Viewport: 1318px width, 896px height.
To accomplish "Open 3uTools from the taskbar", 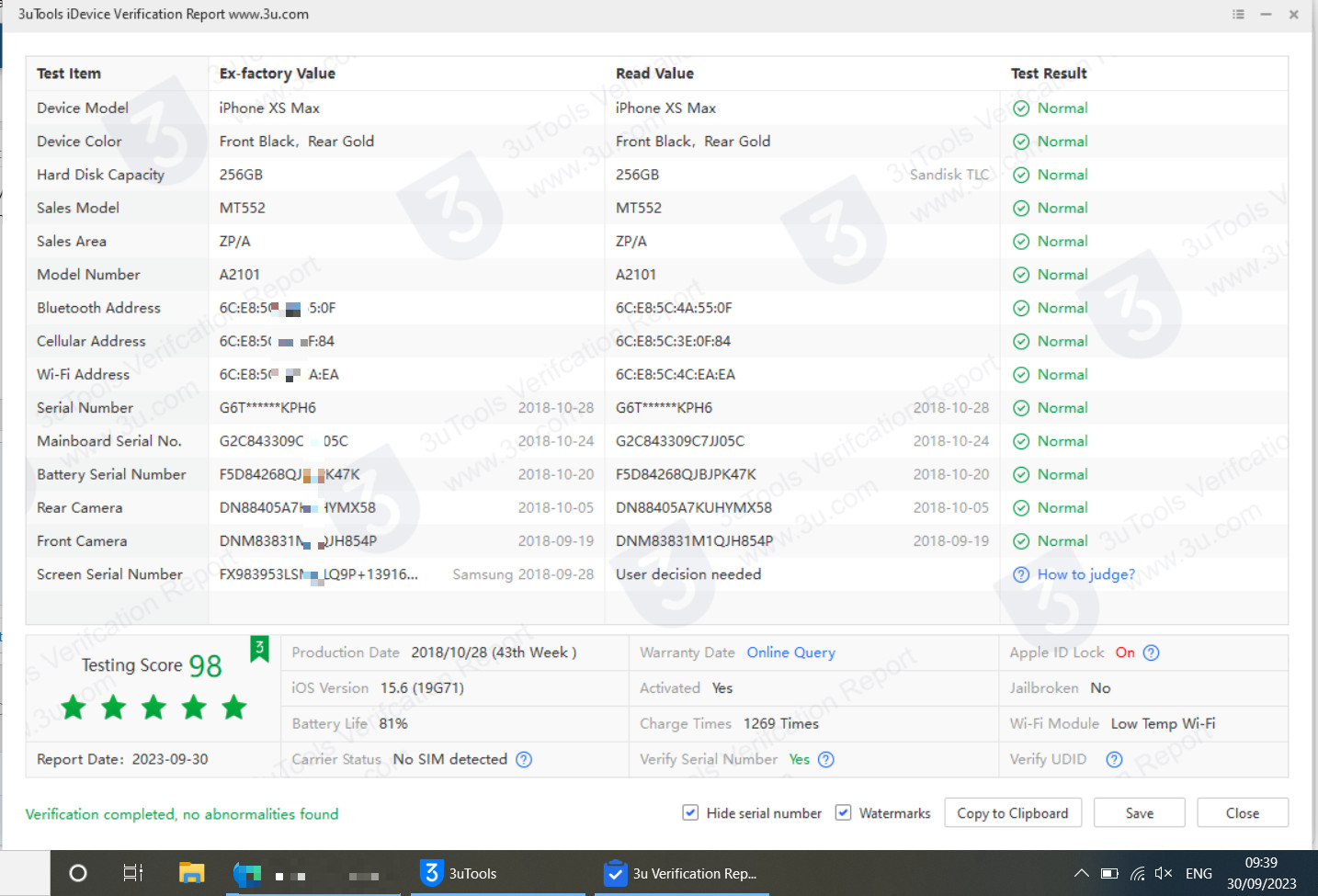I will click(x=459, y=873).
